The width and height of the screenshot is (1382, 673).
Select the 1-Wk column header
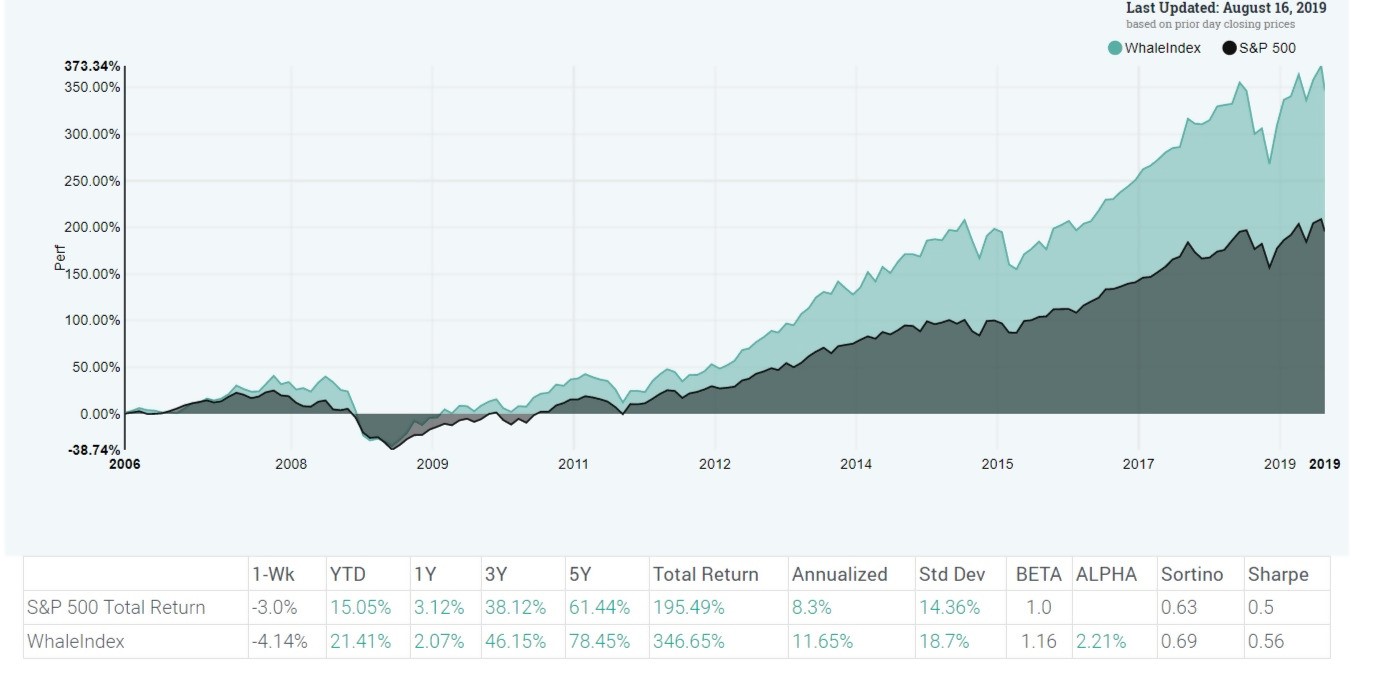pyautogui.click(x=272, y=574)
